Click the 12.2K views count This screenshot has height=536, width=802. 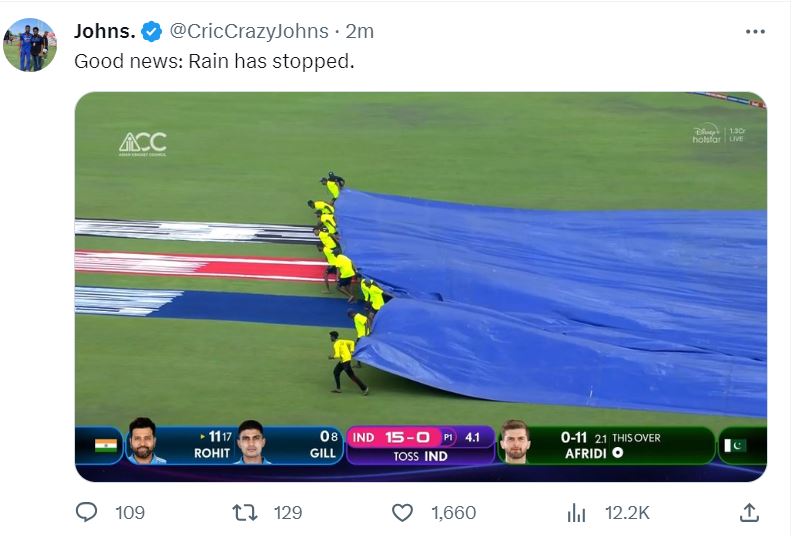click(x=627, y=513)
